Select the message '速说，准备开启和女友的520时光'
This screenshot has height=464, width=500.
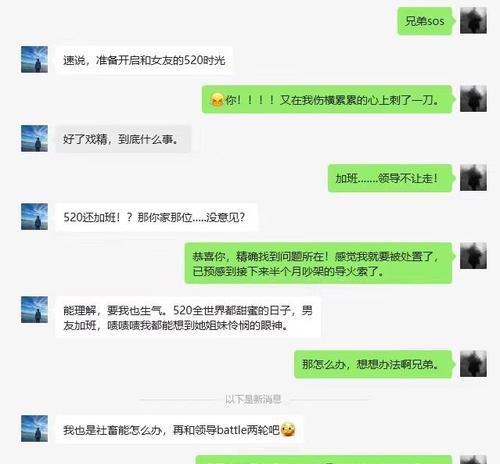coord(144,60)
